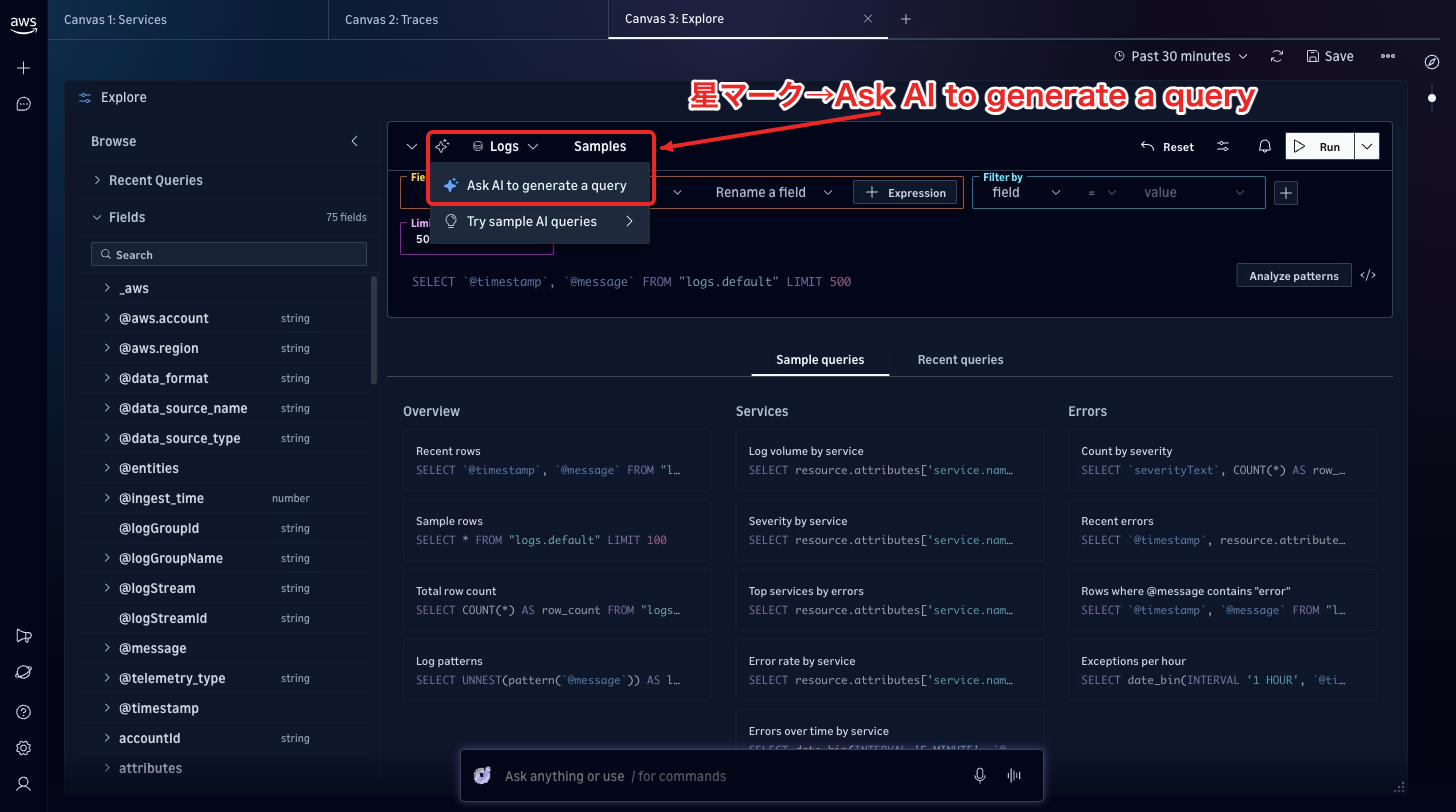Open Try sample AI queries submenu
This screenshot has height=812, width=1456.
tap(540, 221)
